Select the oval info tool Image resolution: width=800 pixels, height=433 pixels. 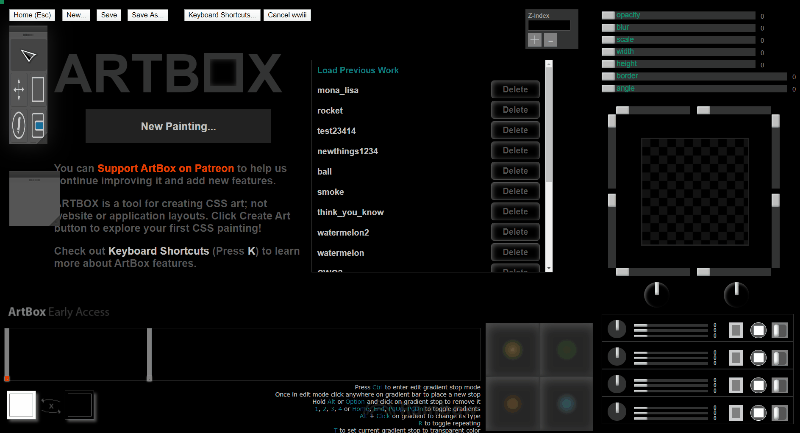19,125
